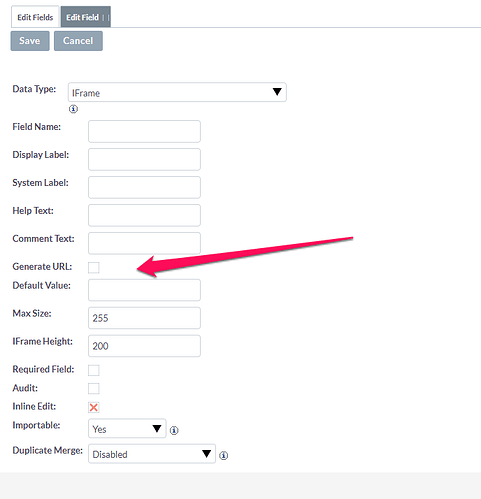Image resolution: width=481 pixels, height=499 pixels.
Task: Open the Duplicate Merge Disabled dropdown
Action: pyautogui.click(x=152, y=454)
